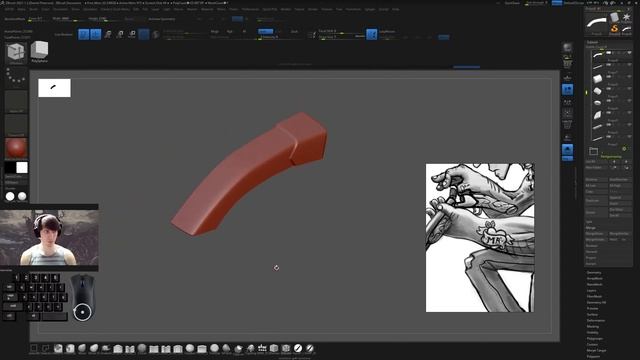Viewport: 640px width, 360px height.
Task: Toggle the blue Perspective shelf button
Action: (x=567, y=89)
